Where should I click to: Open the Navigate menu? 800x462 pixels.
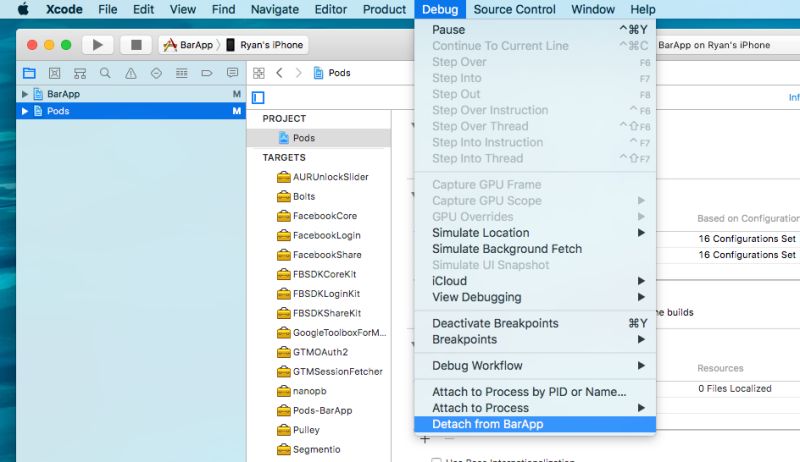274,9
